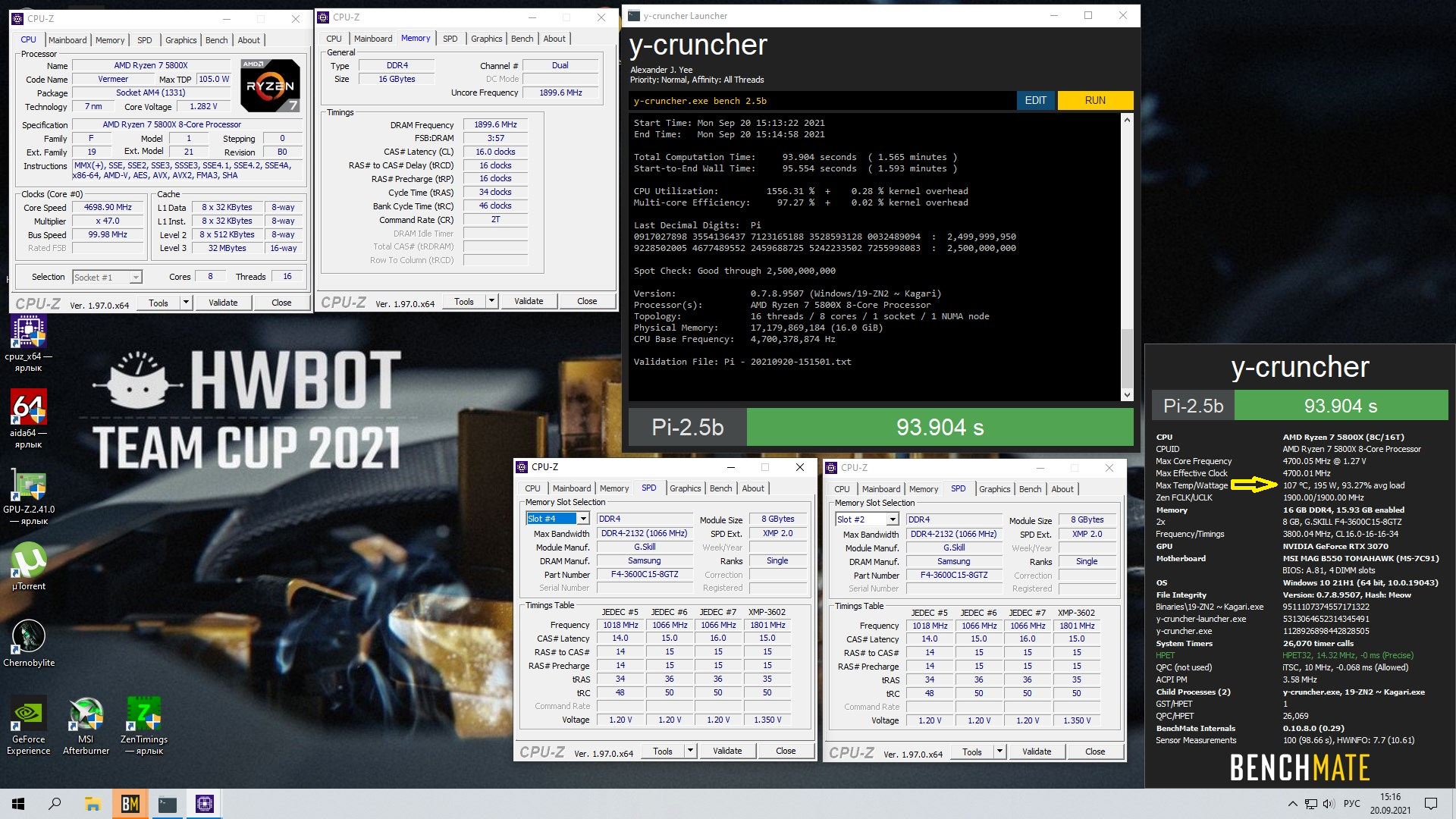1456x819 pixels.
Task: Click the BenchMate taskbar icon
Action: pyautogui.click(x=130, y=804)
